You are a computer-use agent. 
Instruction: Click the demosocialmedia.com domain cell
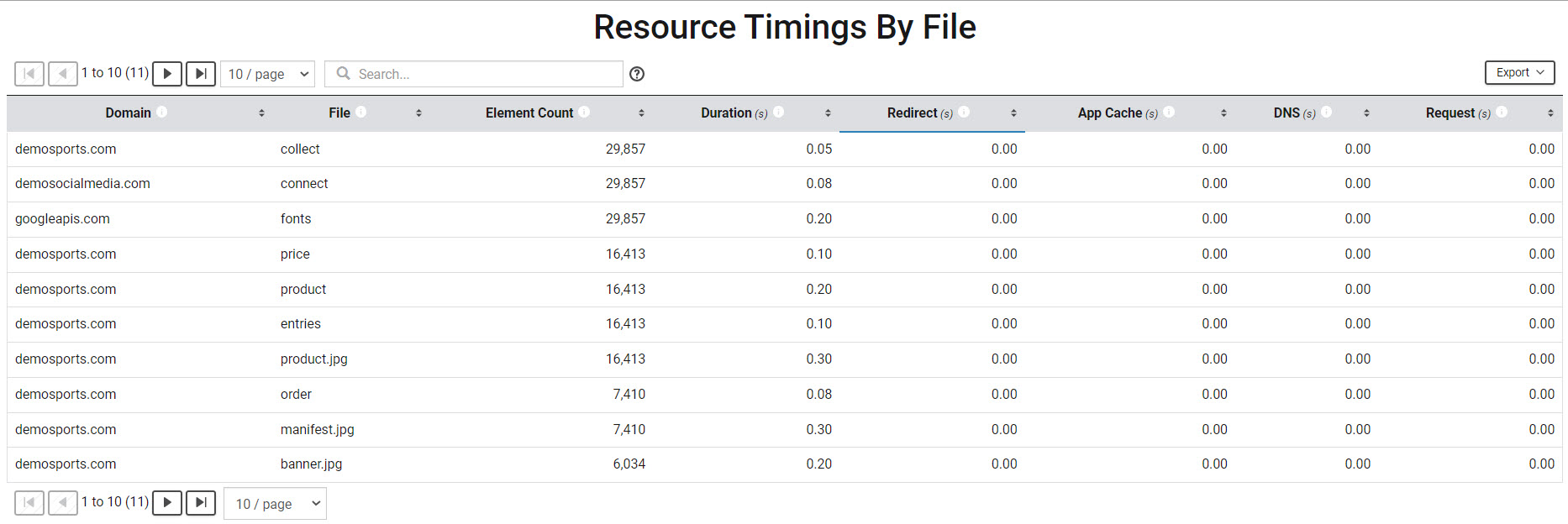point(82,184)
